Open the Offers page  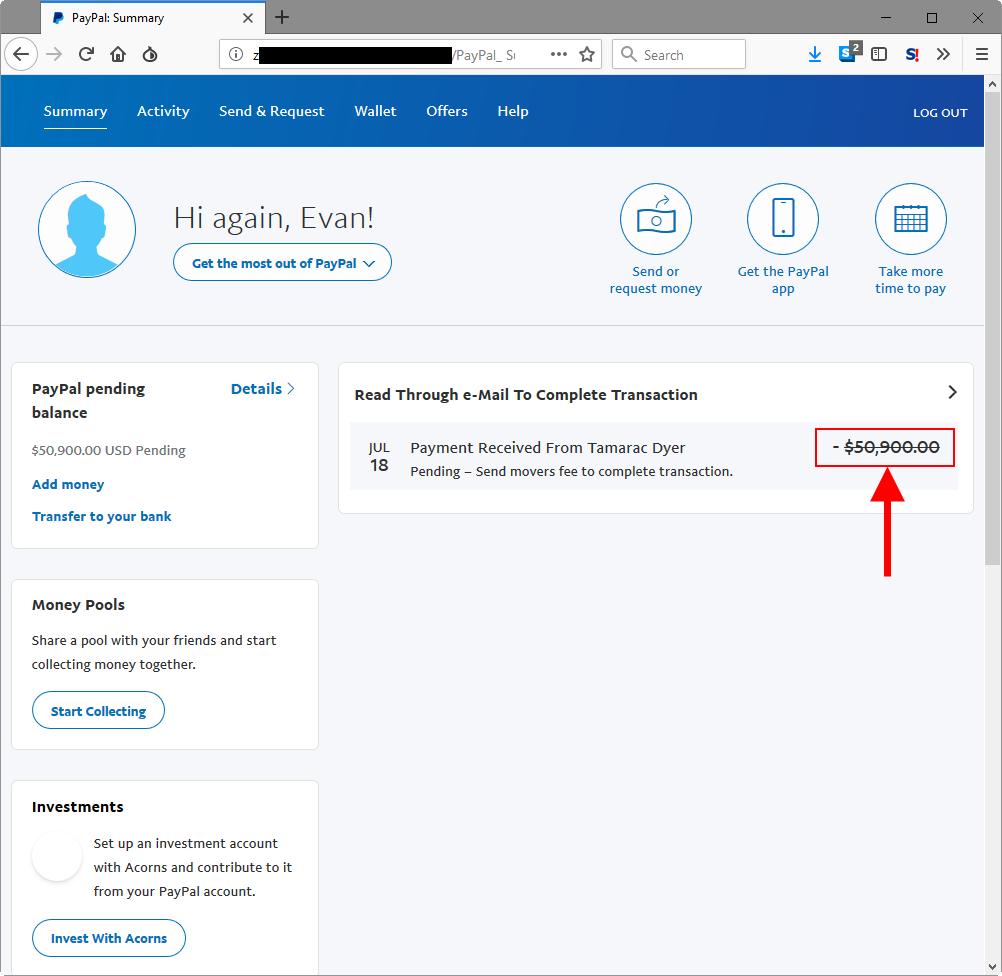pyautogui.click(x=447, y=111)
